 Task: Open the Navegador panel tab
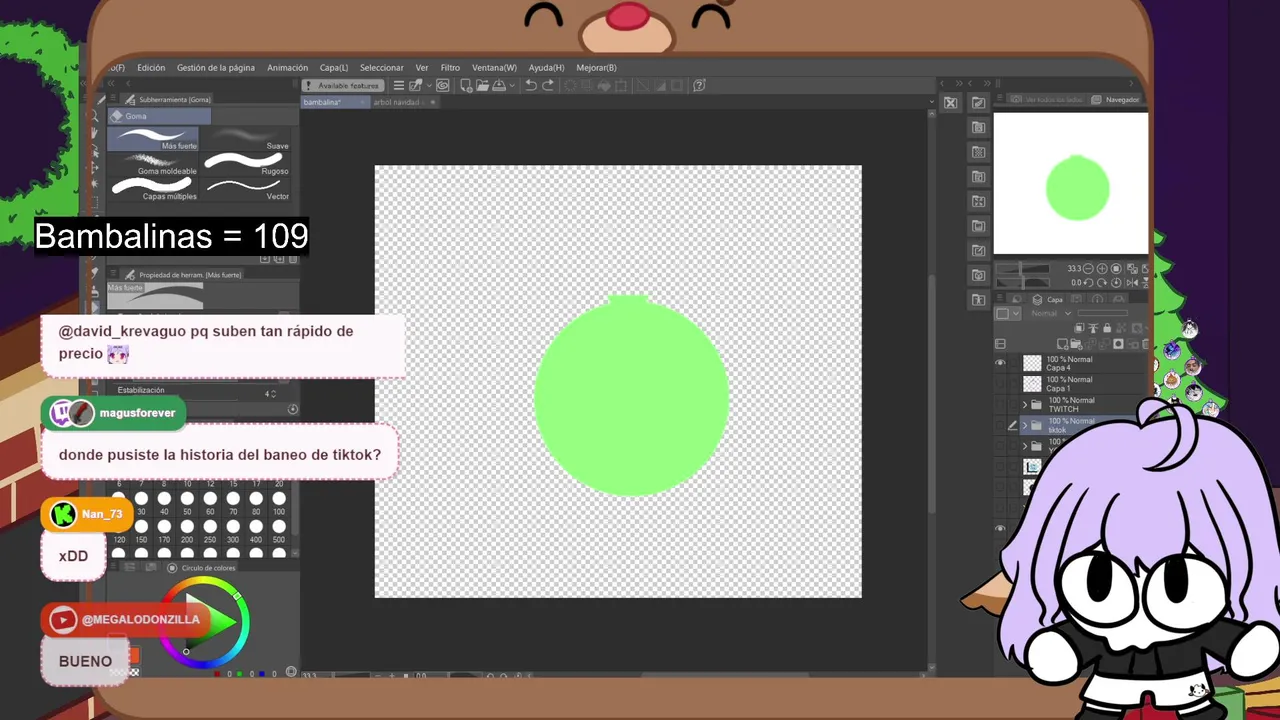click(x=1116, y=100)
